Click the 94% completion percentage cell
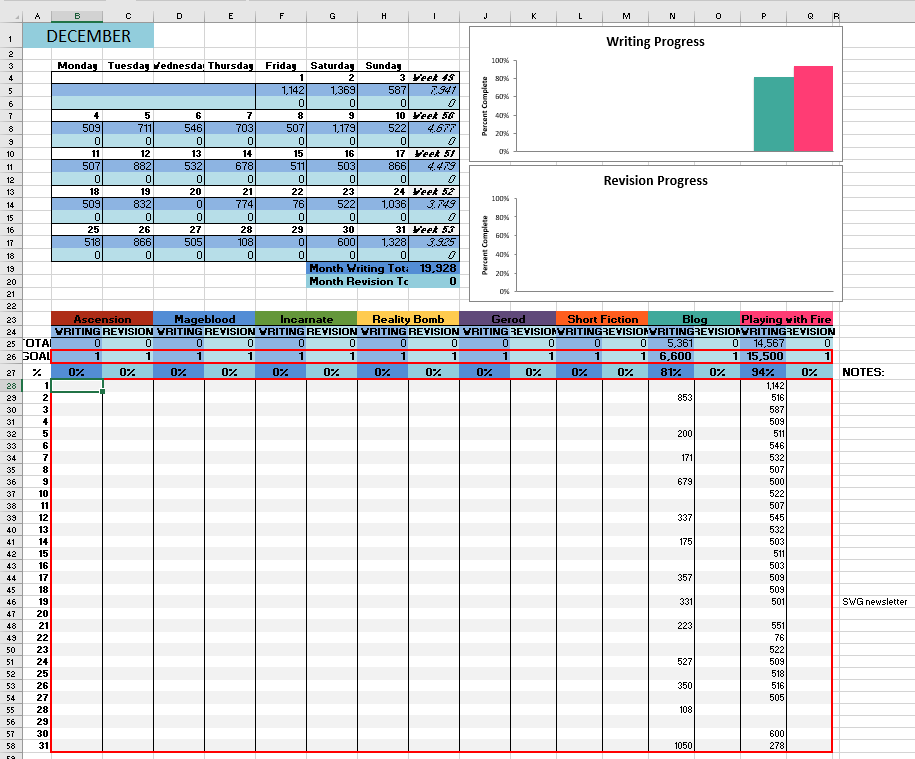This screenshot has height=759, width=915. (x=763, y=372)
